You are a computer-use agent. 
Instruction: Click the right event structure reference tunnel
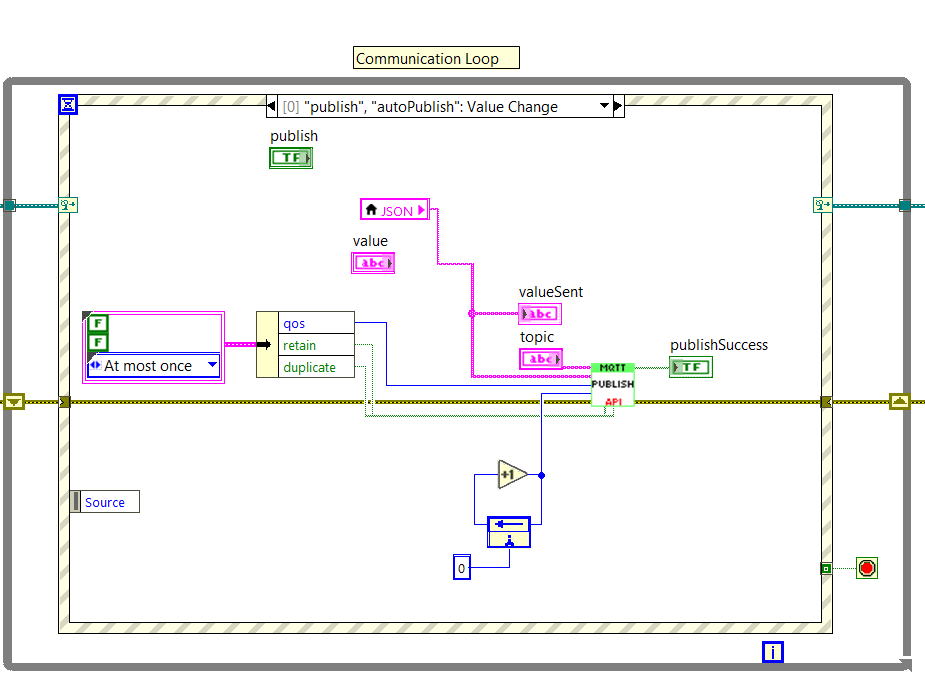tap(822, 205)
